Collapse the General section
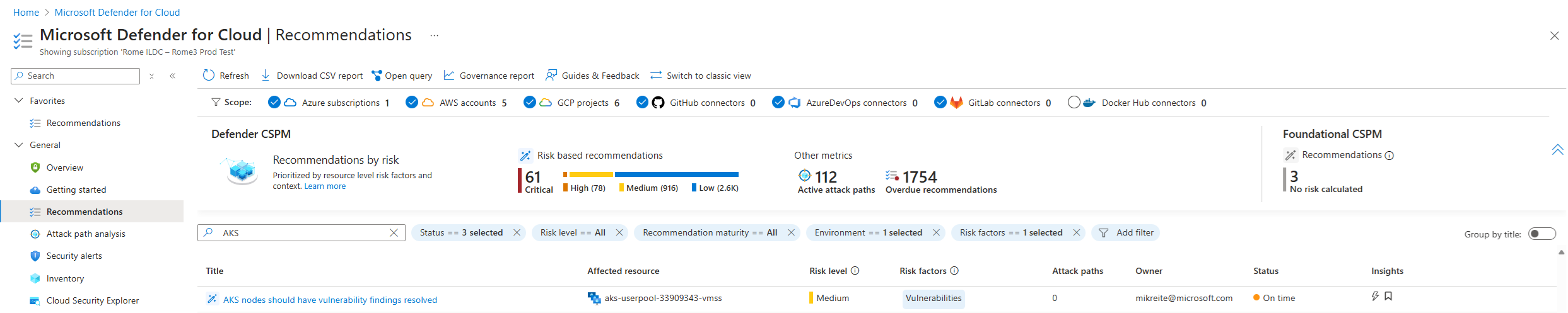The height and width of the screenshot is (313, 1568). tap(19, 145)
